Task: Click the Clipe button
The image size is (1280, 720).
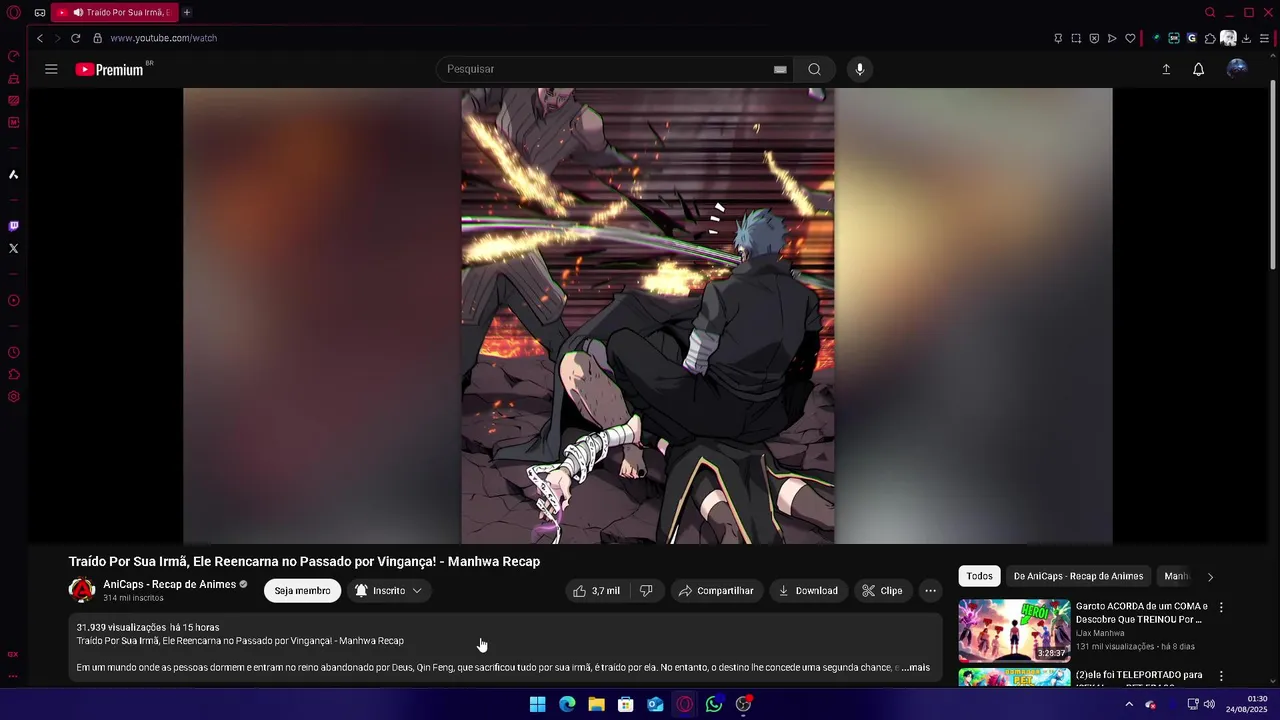Action: tap(882, 591)
